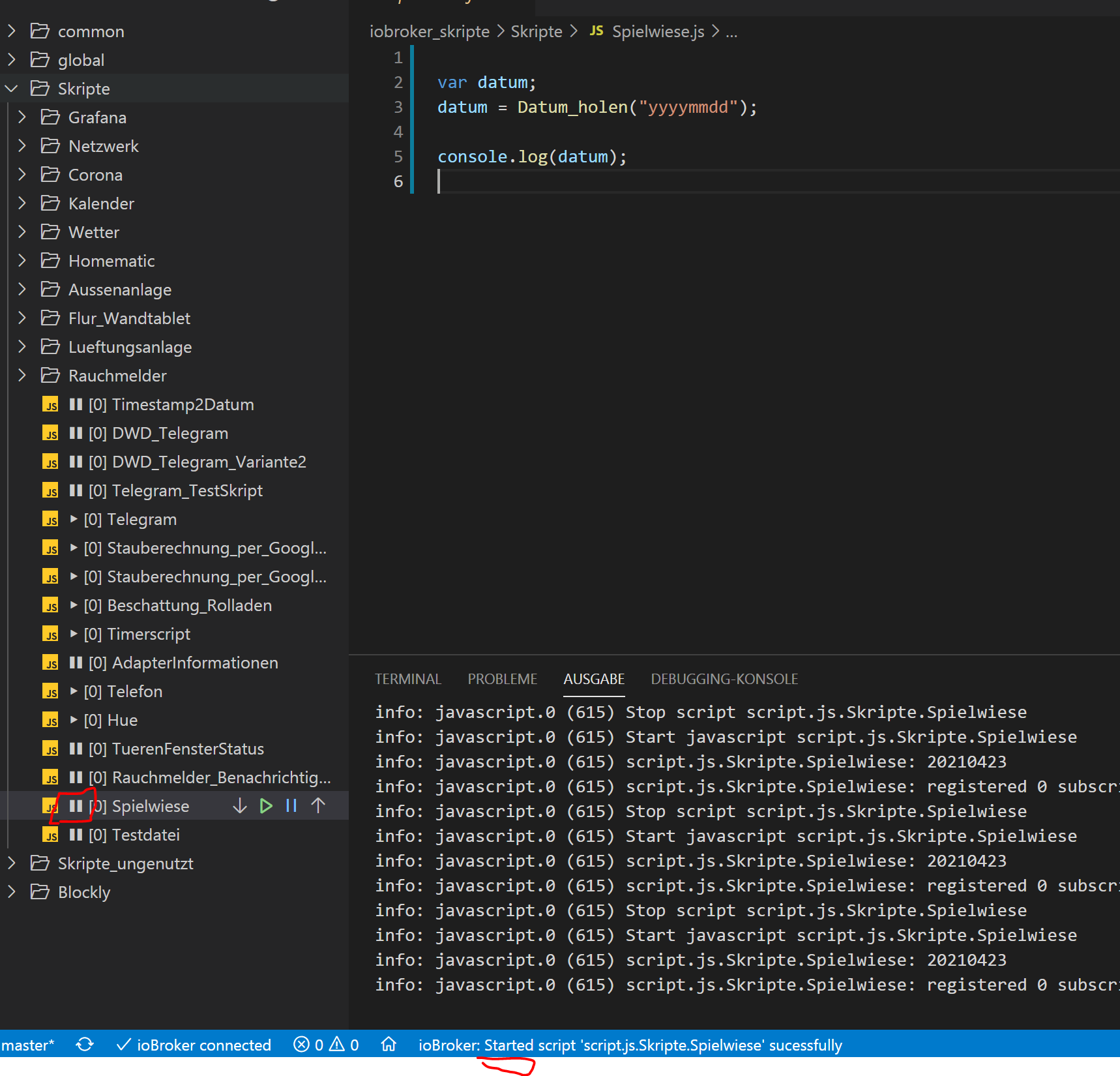Select the JS icon of Testdatei
This screenshot has height=1076, width=1120.
pos(50,835)
